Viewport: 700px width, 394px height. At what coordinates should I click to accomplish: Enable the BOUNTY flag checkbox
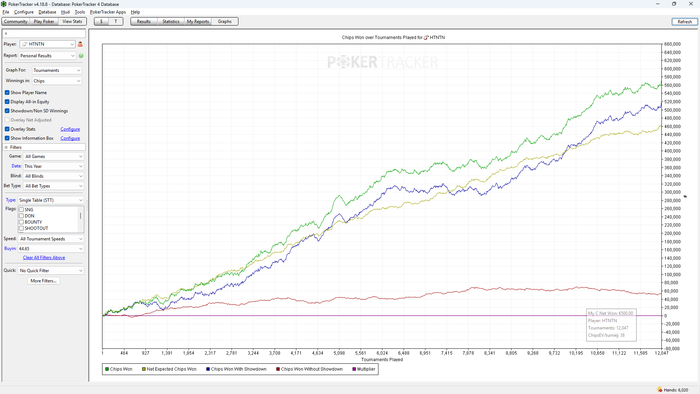point(21,222)
